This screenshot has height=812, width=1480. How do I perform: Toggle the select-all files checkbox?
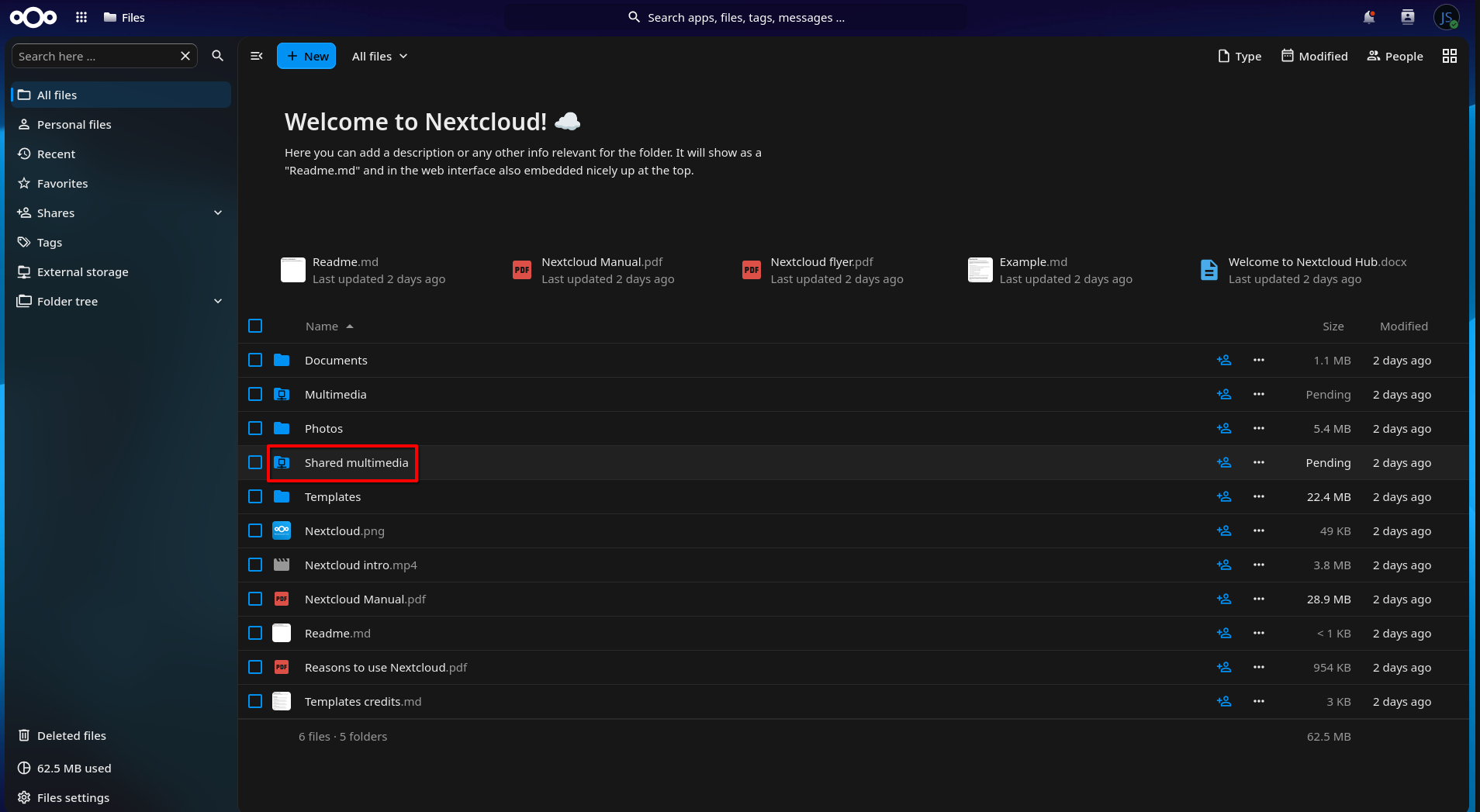pos(255,326)
